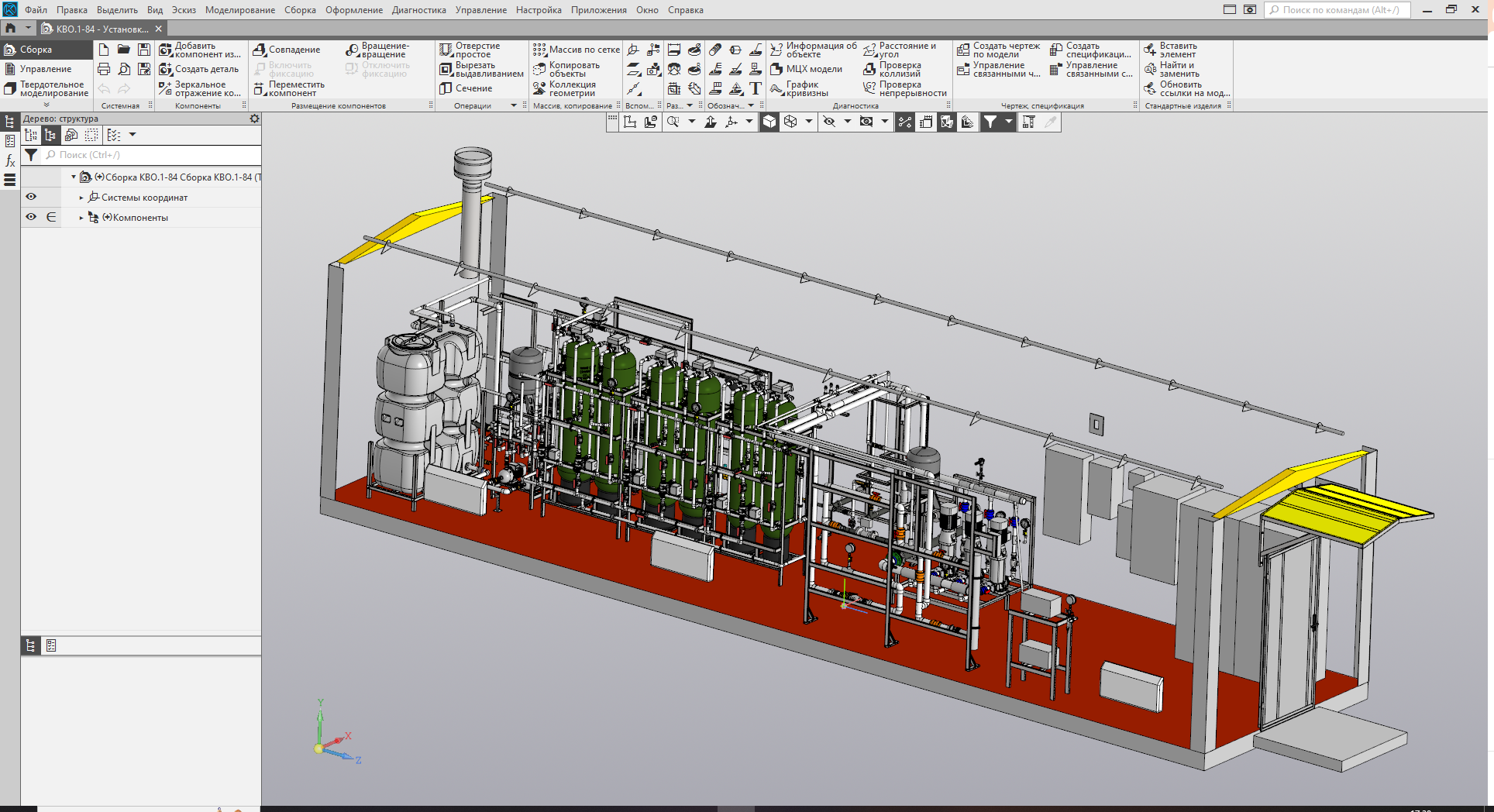Toggle visibility of Компоненты node
This screenshot has height=812, width=1494.
pos(31,217)
